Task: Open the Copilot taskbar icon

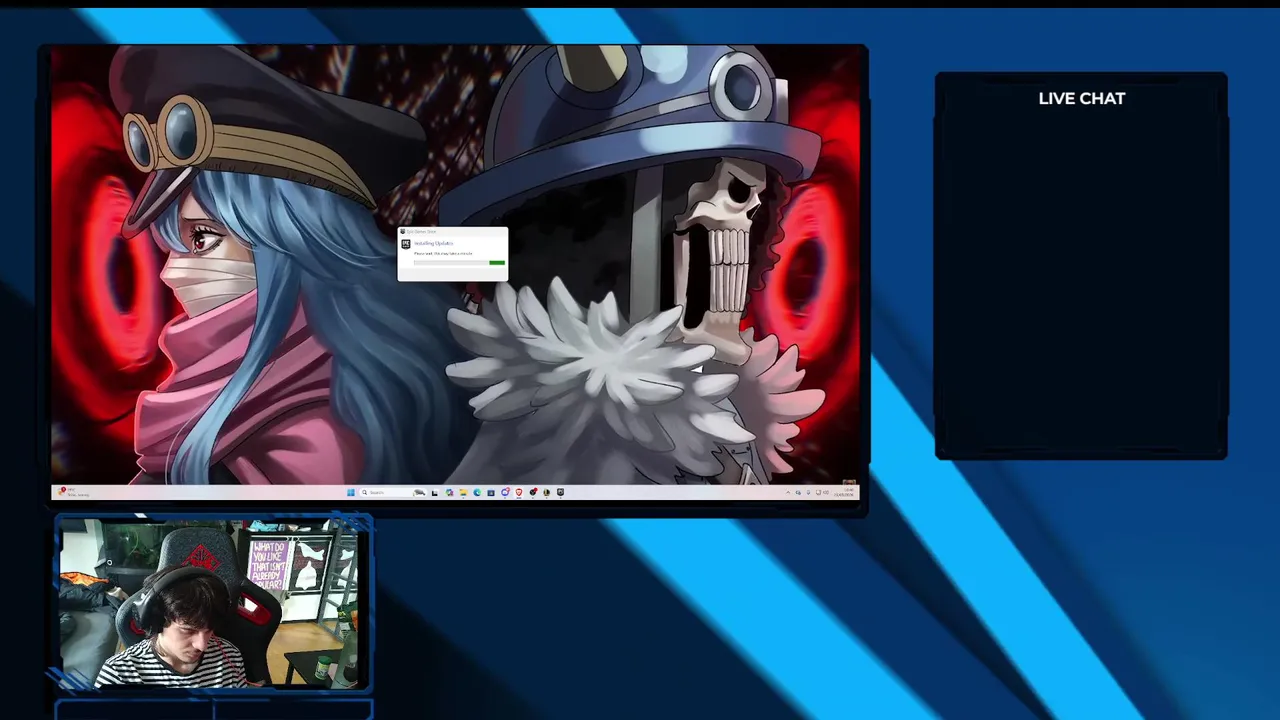Action: pos(449,492)
